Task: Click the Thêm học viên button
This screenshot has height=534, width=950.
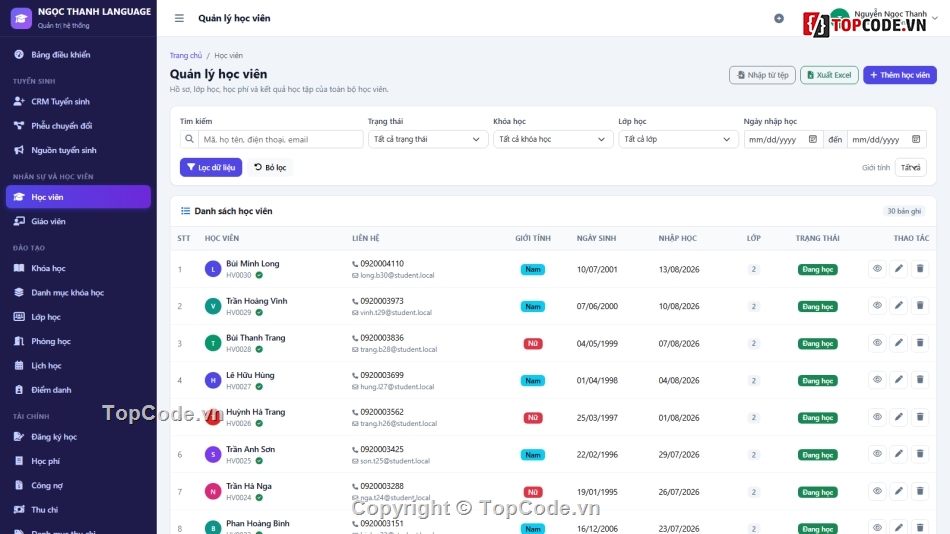Action: point(900,75)
